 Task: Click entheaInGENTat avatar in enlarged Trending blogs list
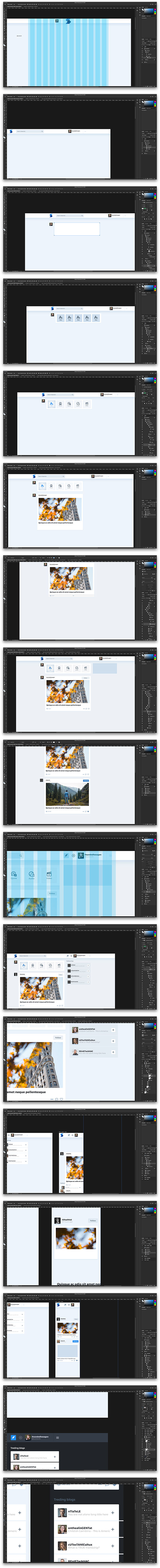(x=62, y=1529)
